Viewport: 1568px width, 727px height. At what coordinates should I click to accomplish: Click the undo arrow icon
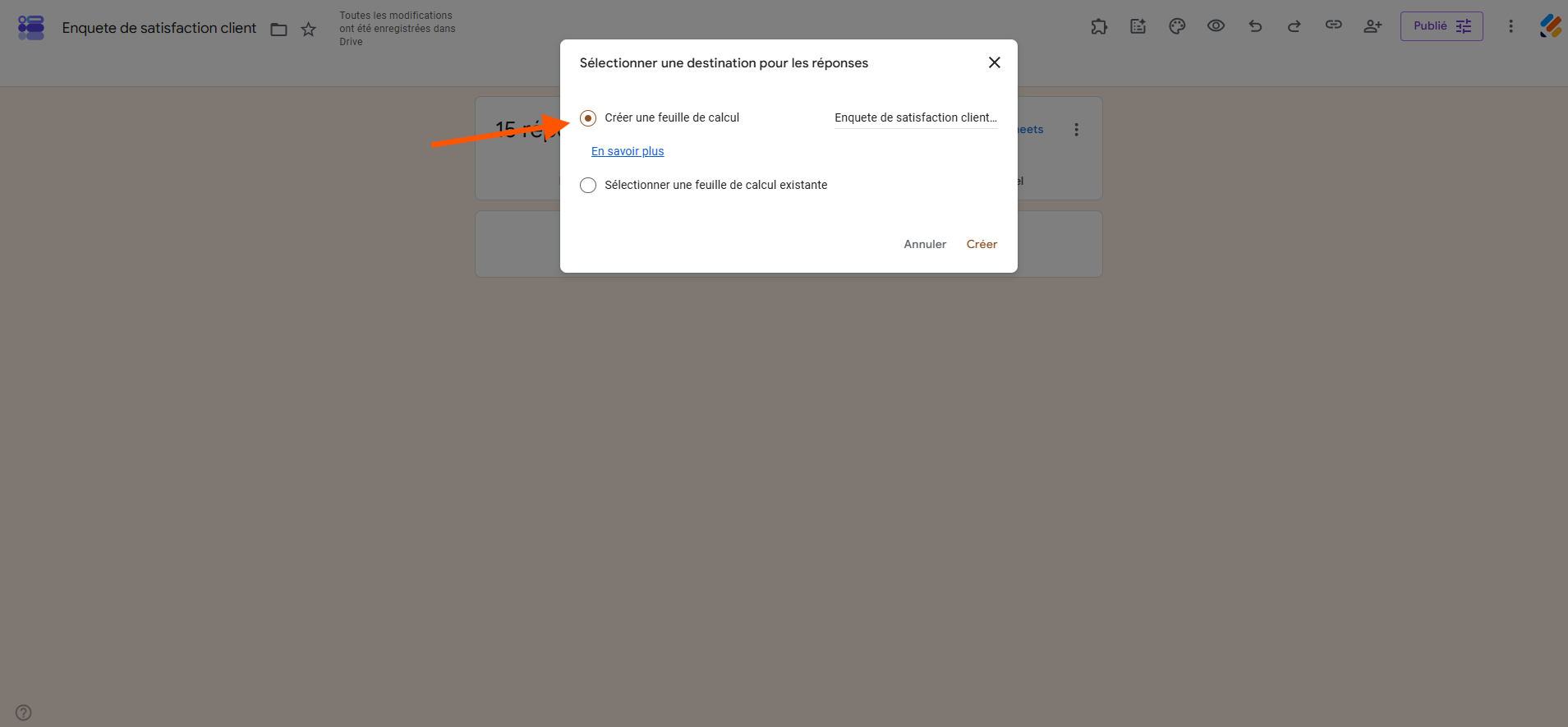point(1255,26)
